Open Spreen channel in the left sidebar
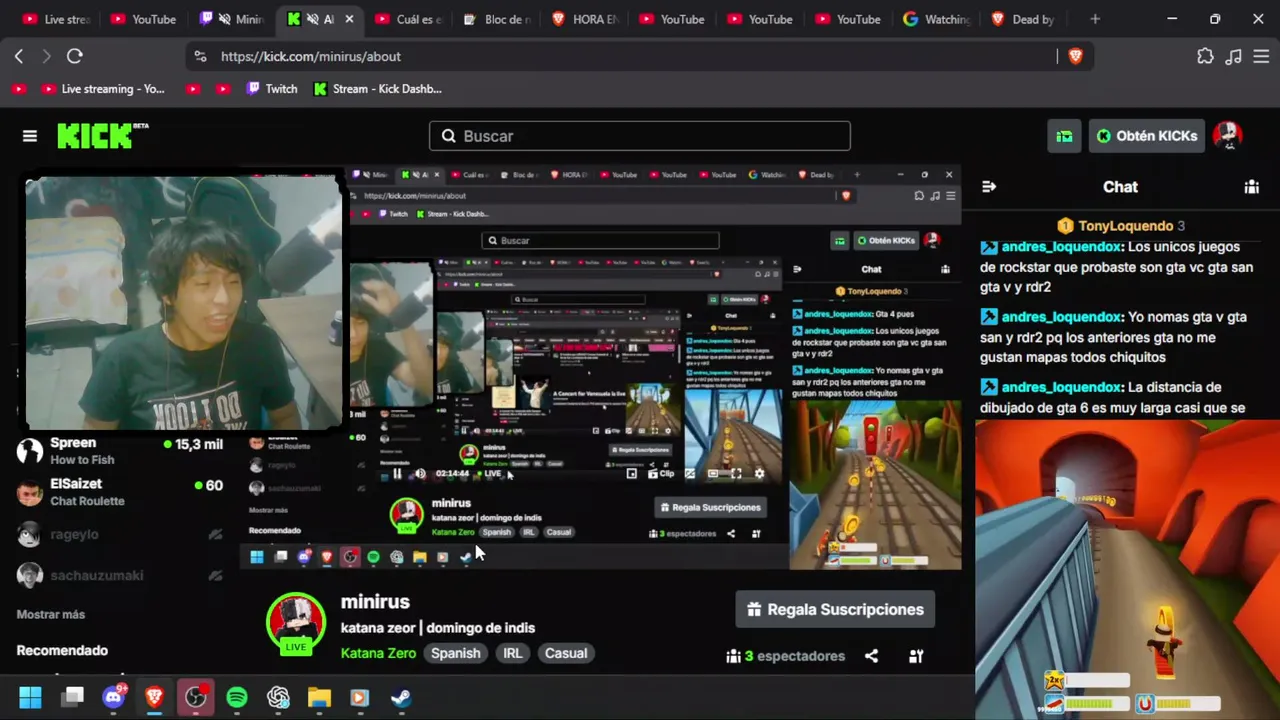This screenshot has width=1280, height=720. (x=120, y=451)
